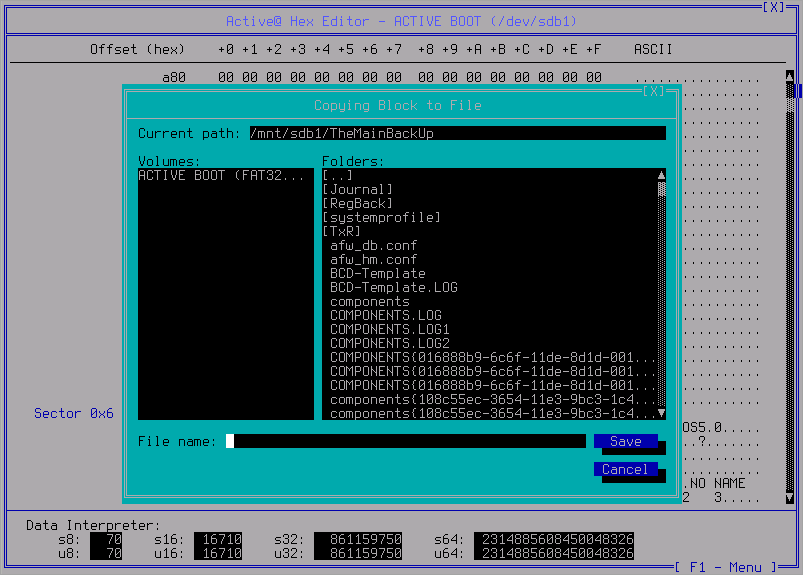Click the ASCII column header
803x575 pixels.
[653, 49]
